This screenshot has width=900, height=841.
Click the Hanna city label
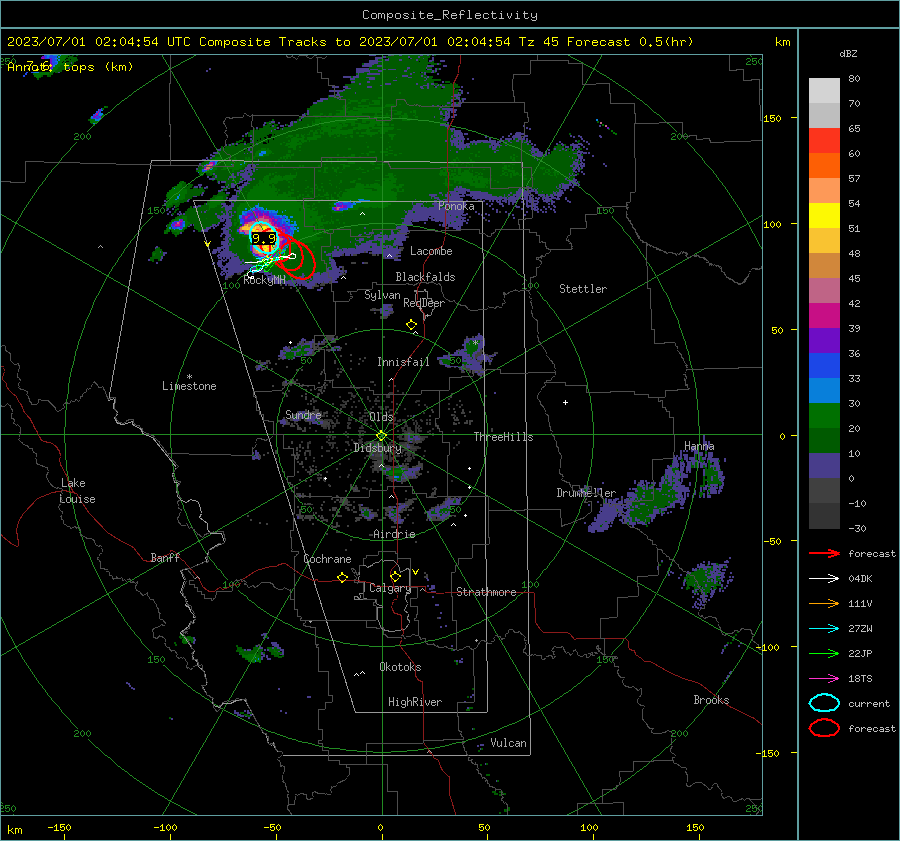pyautogui.click(x=699, y=446)
